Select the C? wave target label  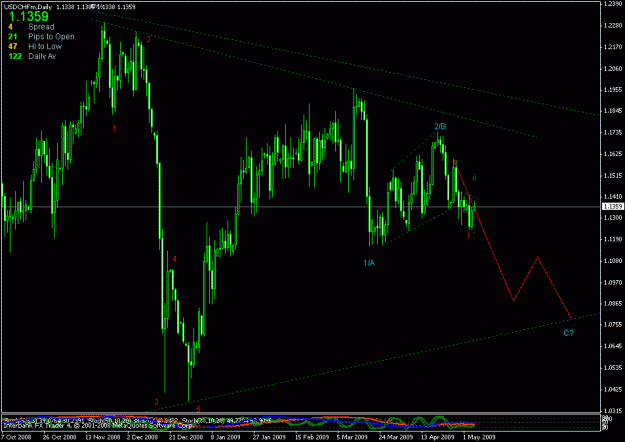click(568, 333)
